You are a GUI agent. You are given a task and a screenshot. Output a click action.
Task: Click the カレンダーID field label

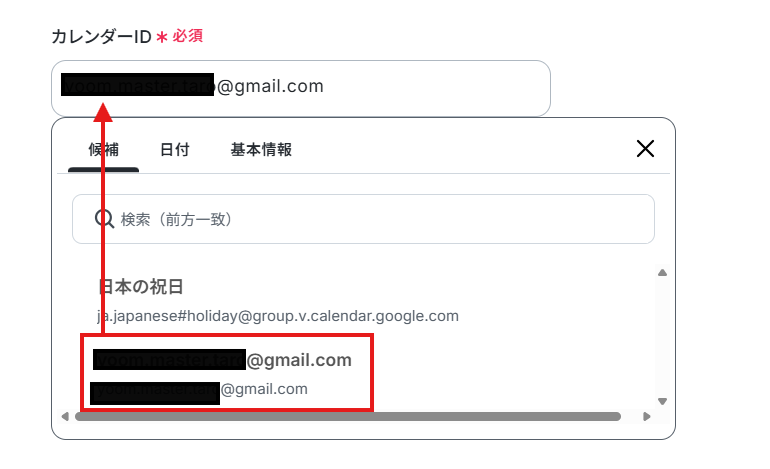click(x=101, y=36)
